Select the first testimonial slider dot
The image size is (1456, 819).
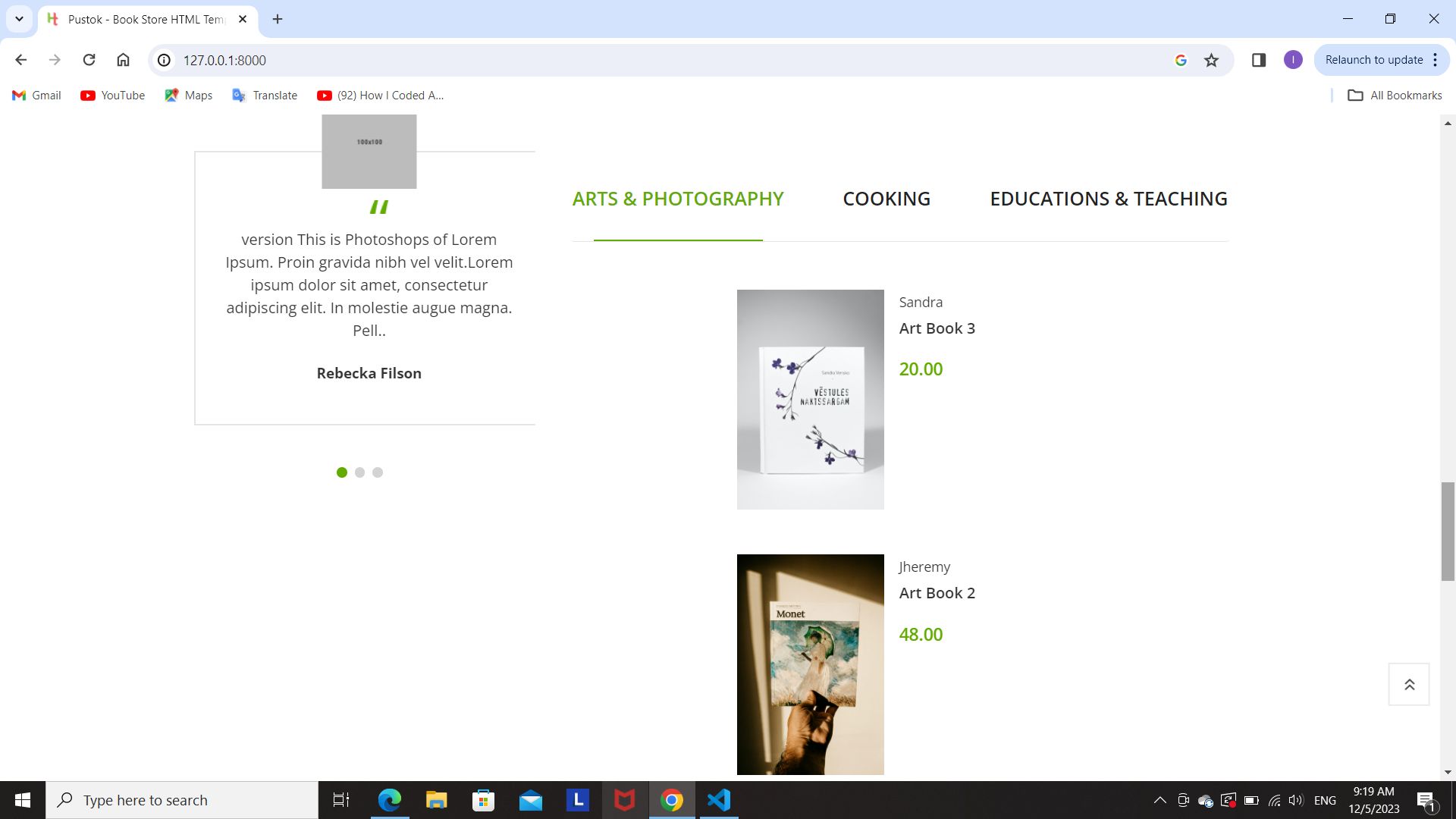[x=342, y=472]
